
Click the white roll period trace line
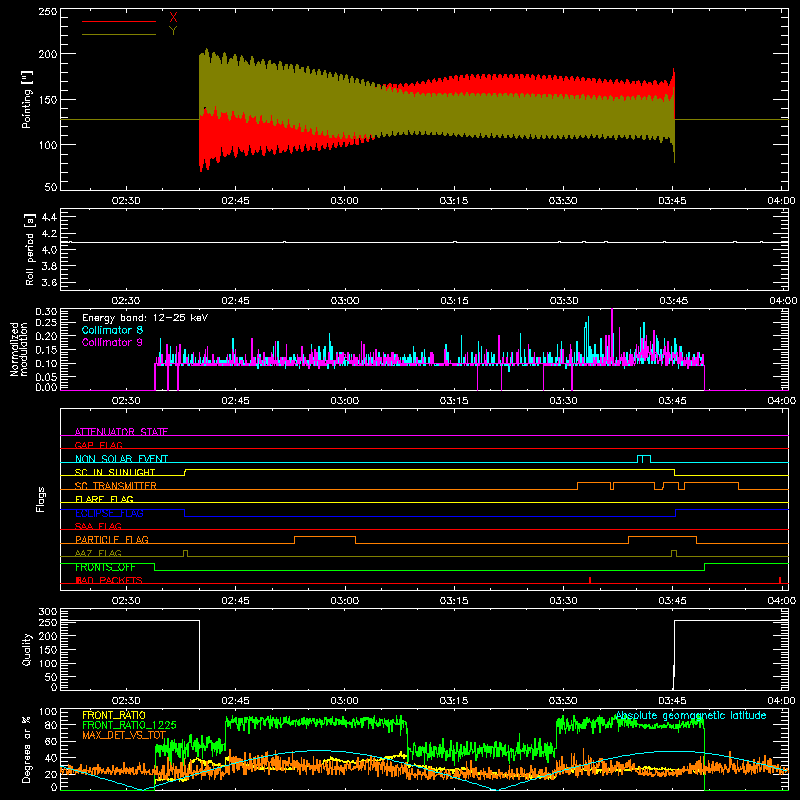coord(424,242)
